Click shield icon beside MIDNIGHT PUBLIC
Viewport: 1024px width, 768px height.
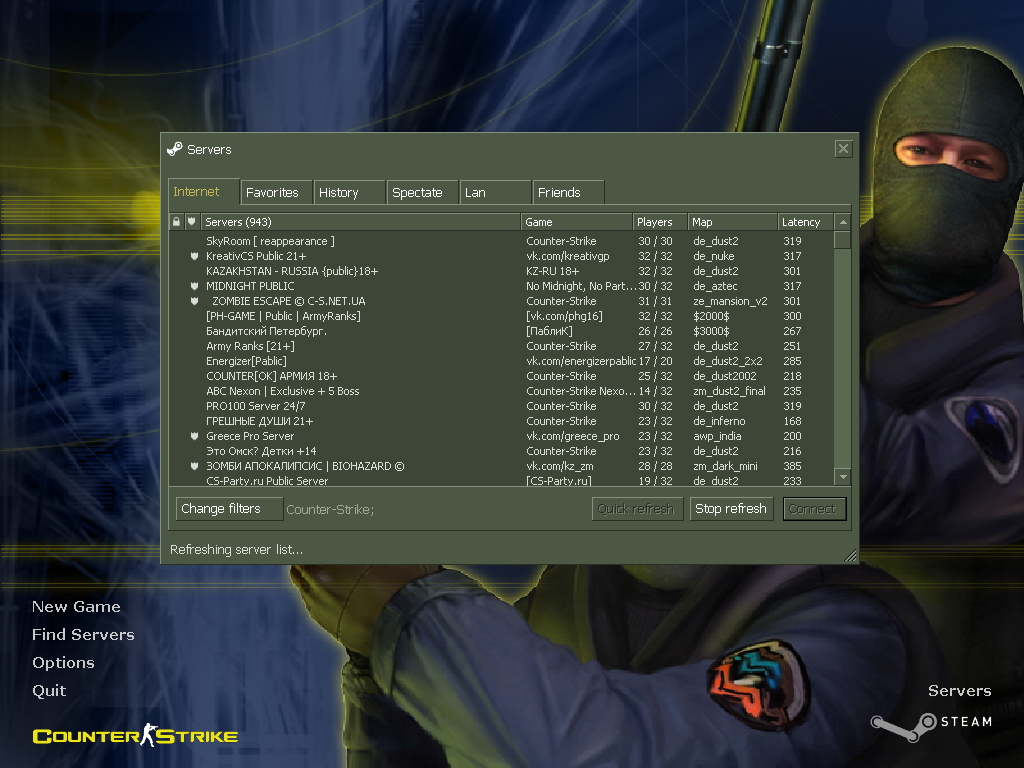194,286
